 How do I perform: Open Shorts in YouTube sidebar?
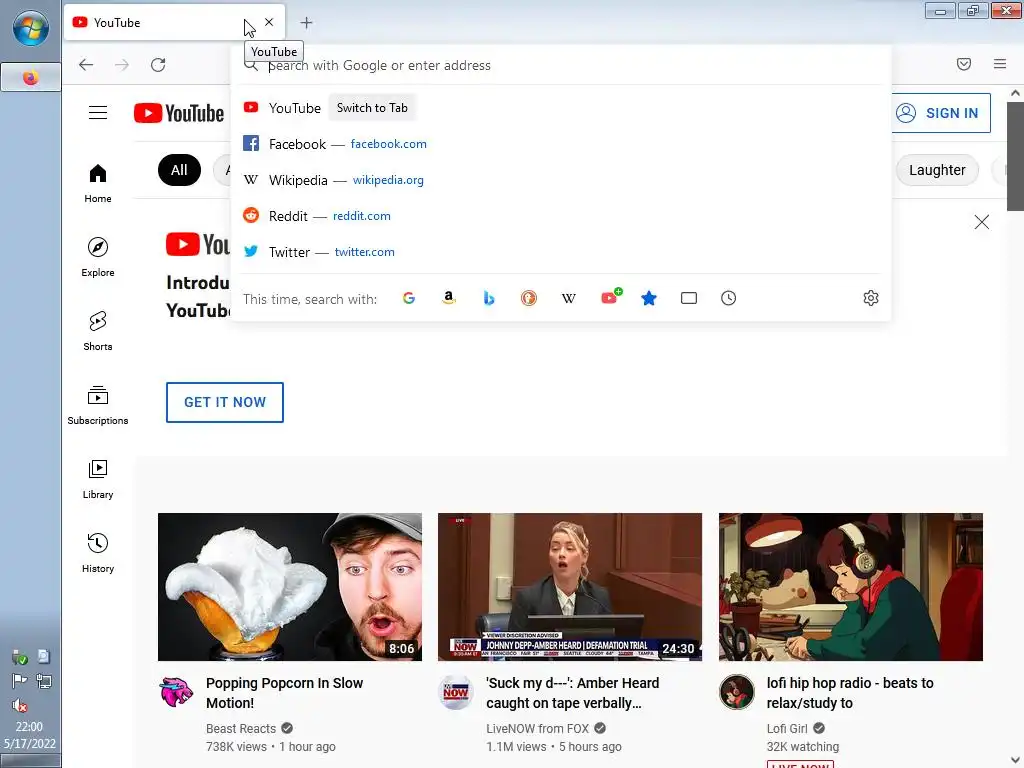(98, 331)
